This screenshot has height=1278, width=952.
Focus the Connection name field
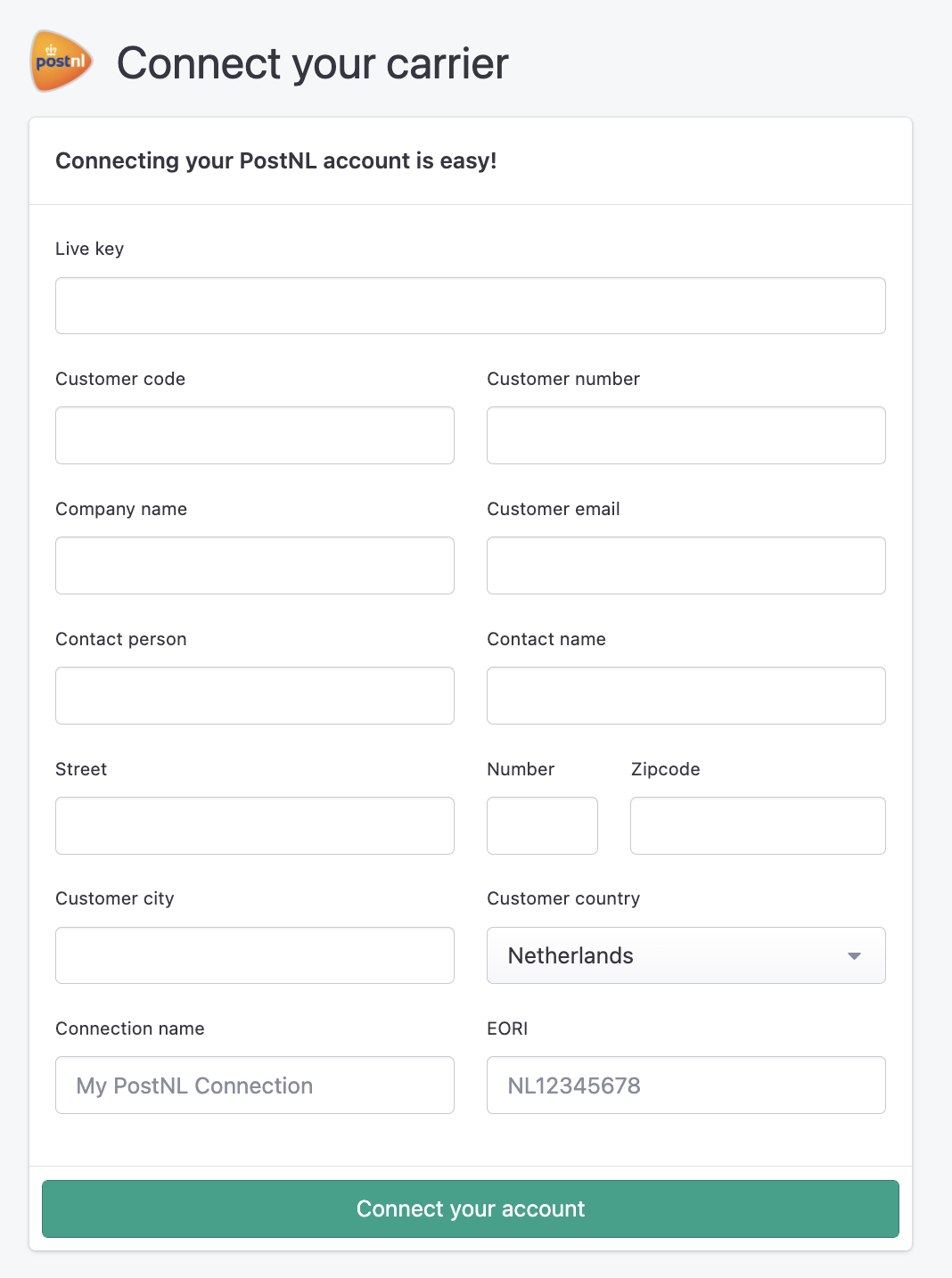tap(255, 1085)
